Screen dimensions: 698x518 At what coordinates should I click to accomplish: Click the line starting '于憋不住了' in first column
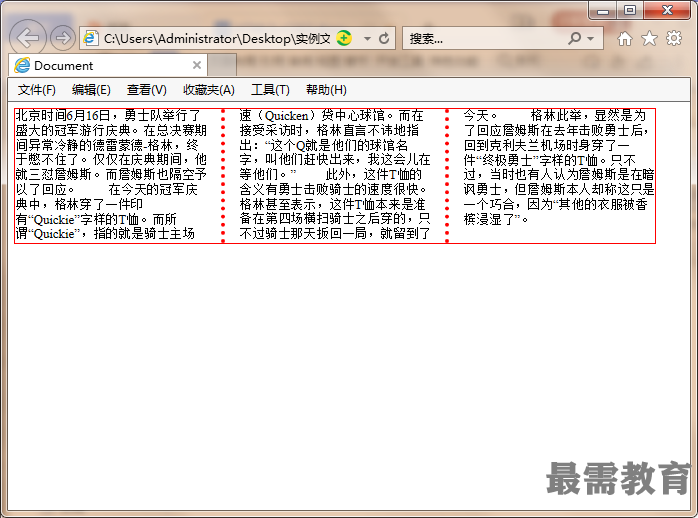(x=111, y=160)
